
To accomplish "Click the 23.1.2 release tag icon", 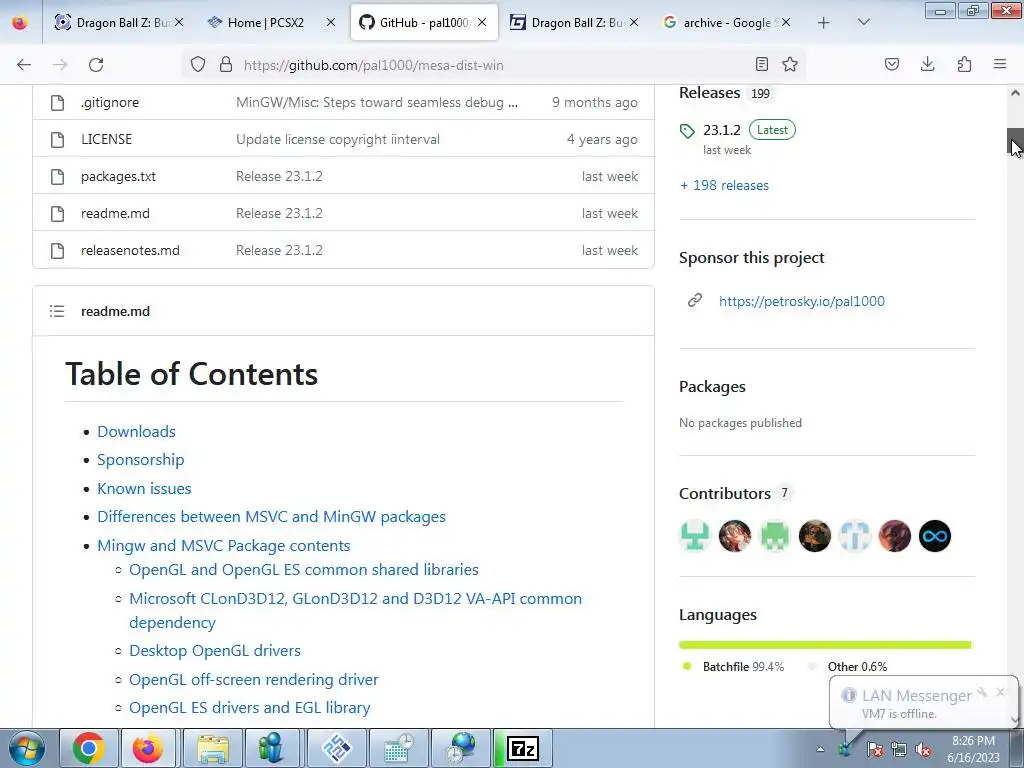I will [x=687, y=131].
